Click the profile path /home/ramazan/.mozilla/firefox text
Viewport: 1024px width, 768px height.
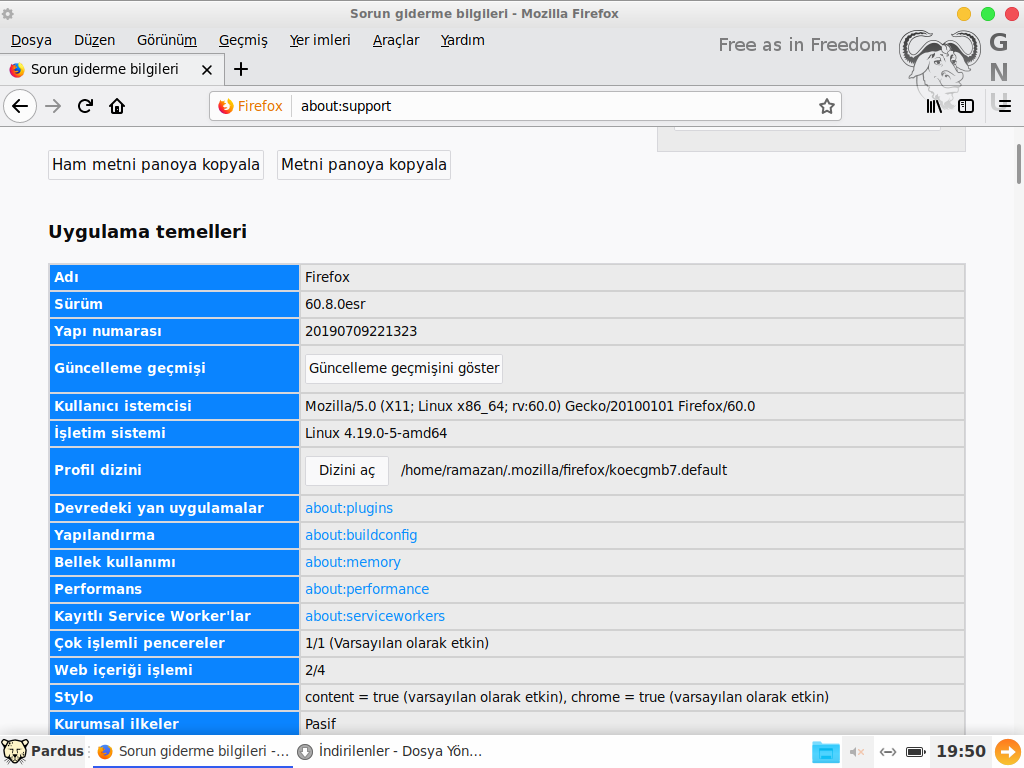coord(564,470)
